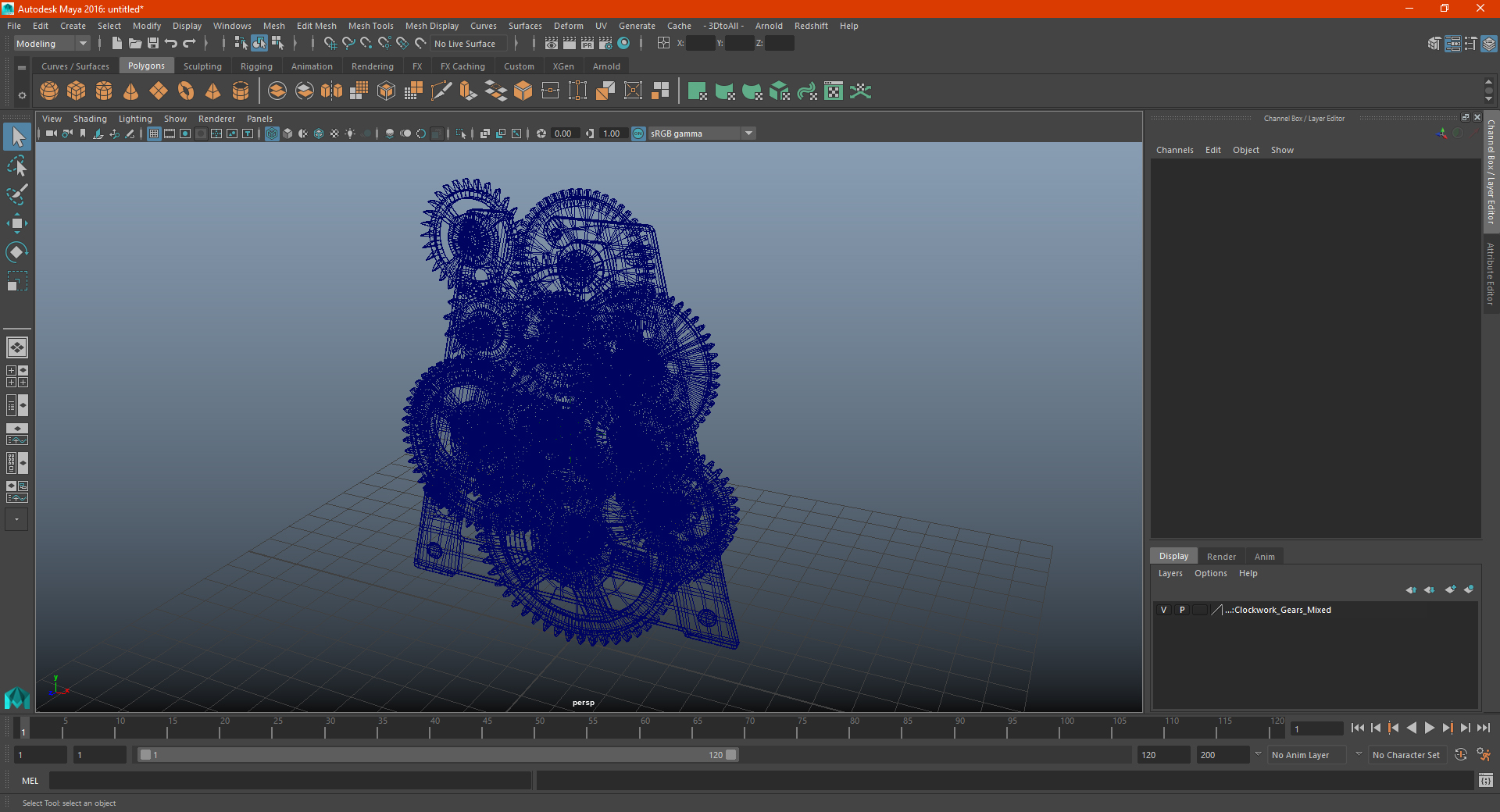
Task: Toggle select by component type mode
Action: [x=277, y=44]
